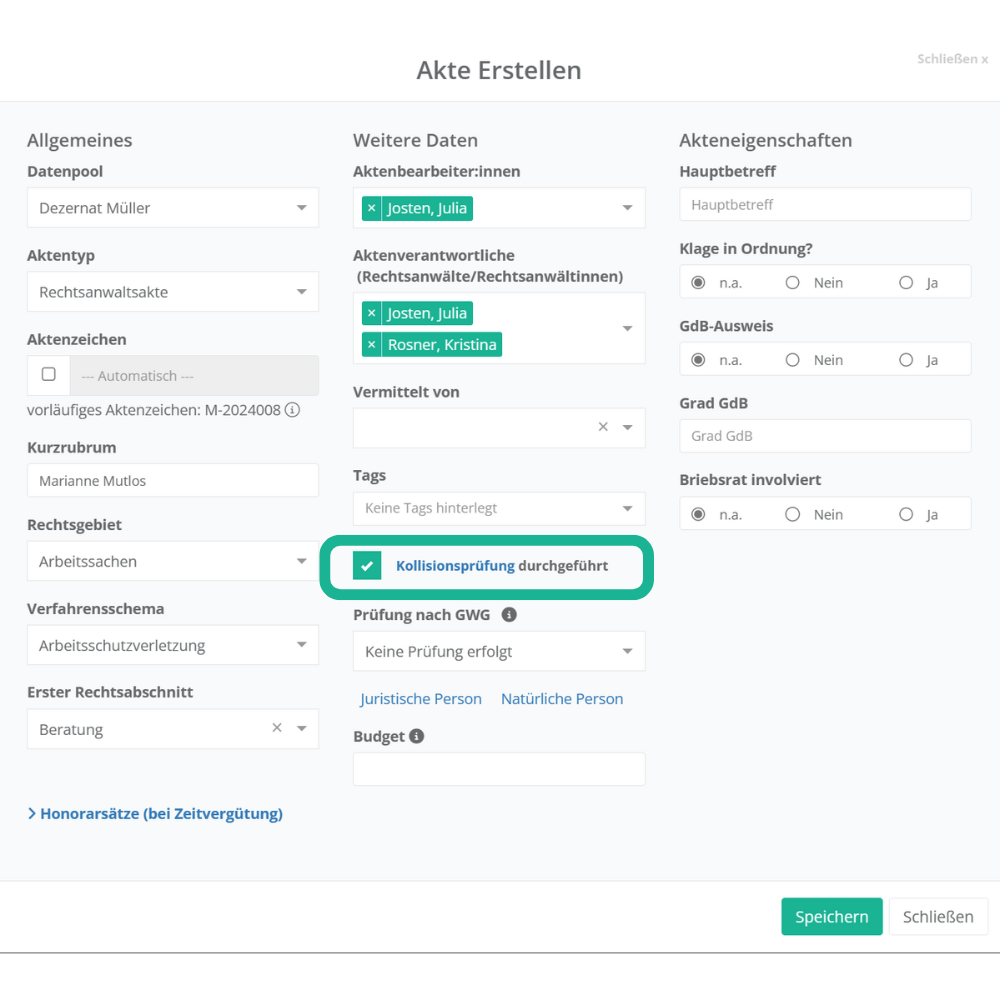Select Nein for GdB-Ausweis

point(792,360)
